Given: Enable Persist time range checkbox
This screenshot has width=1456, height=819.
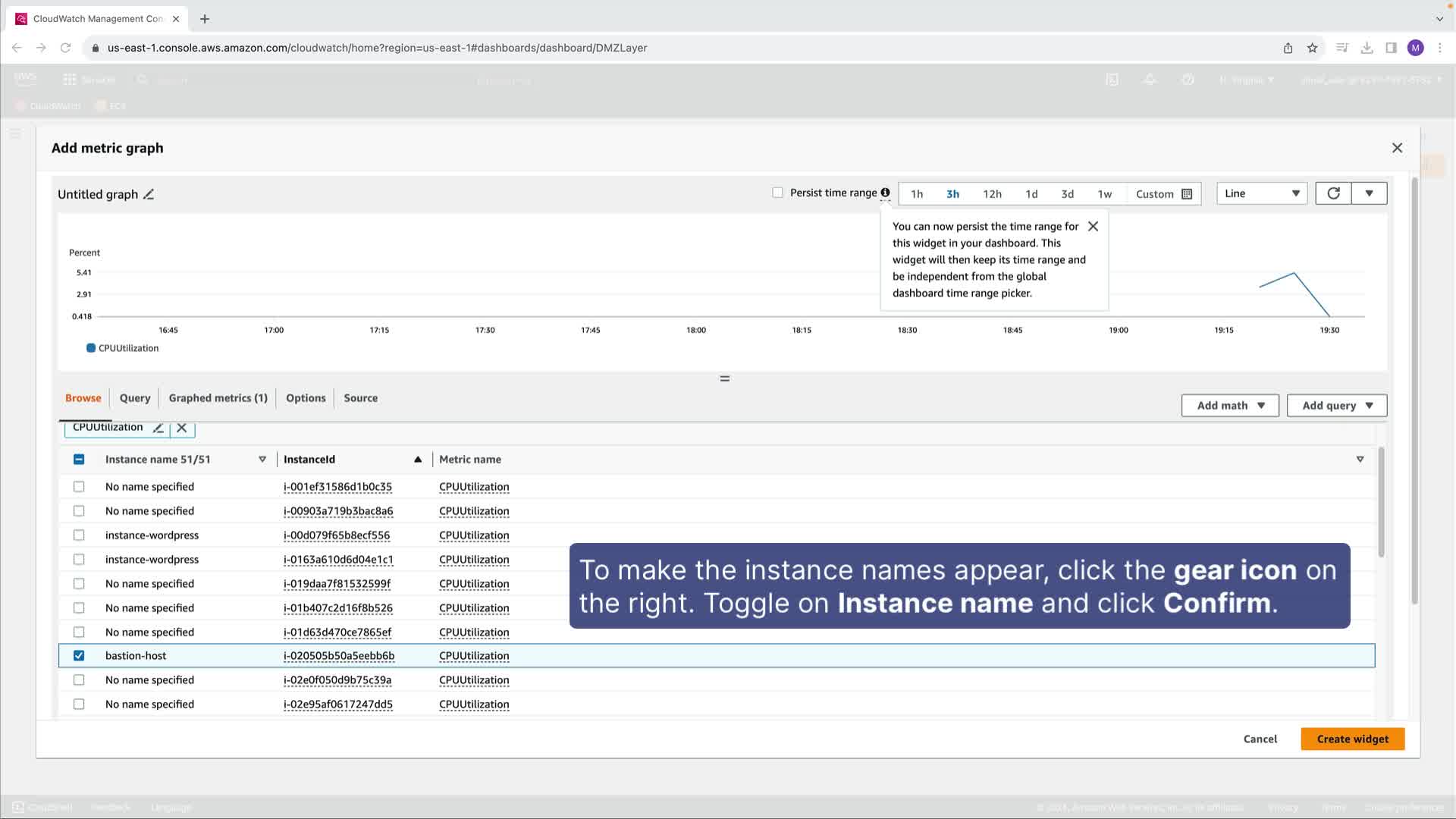Looking at the screenshot, I should (777, 193).
